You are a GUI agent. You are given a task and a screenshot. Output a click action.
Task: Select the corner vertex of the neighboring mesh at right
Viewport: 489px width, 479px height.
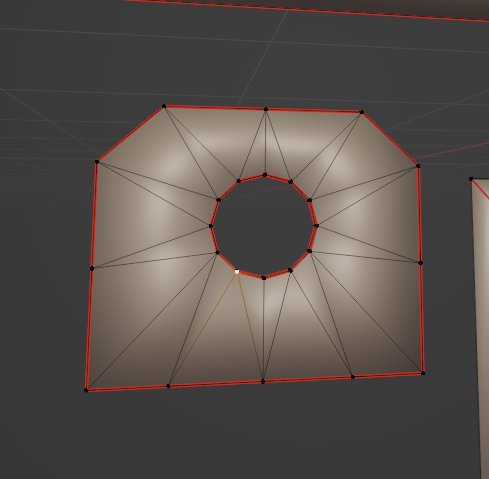coord(471,179)
